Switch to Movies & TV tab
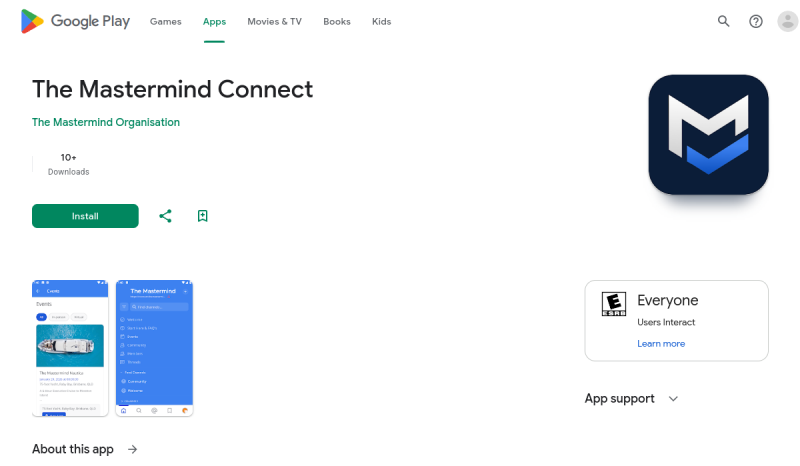Viewport: 800px width, 466px height. coord(274,21)
